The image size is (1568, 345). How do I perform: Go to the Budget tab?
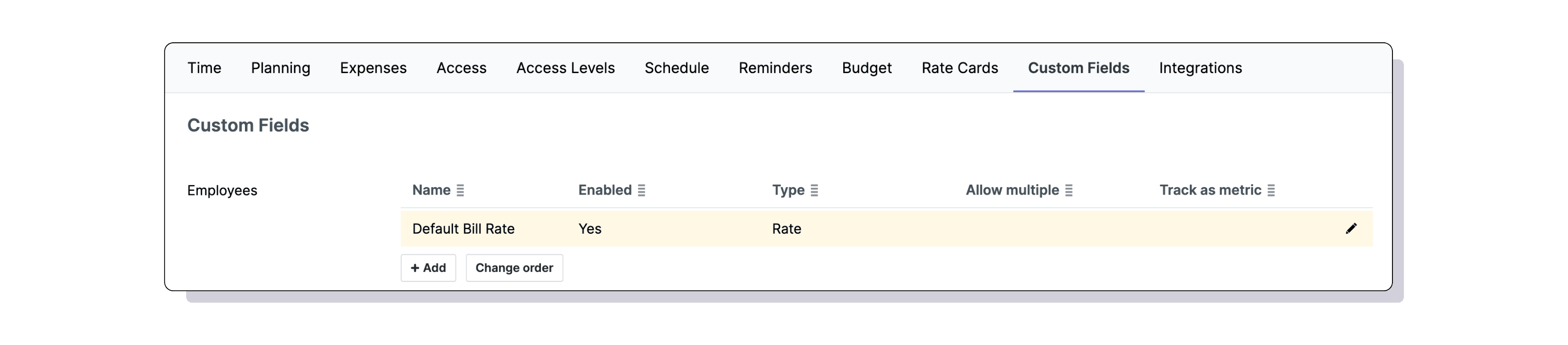pos(866,68)
